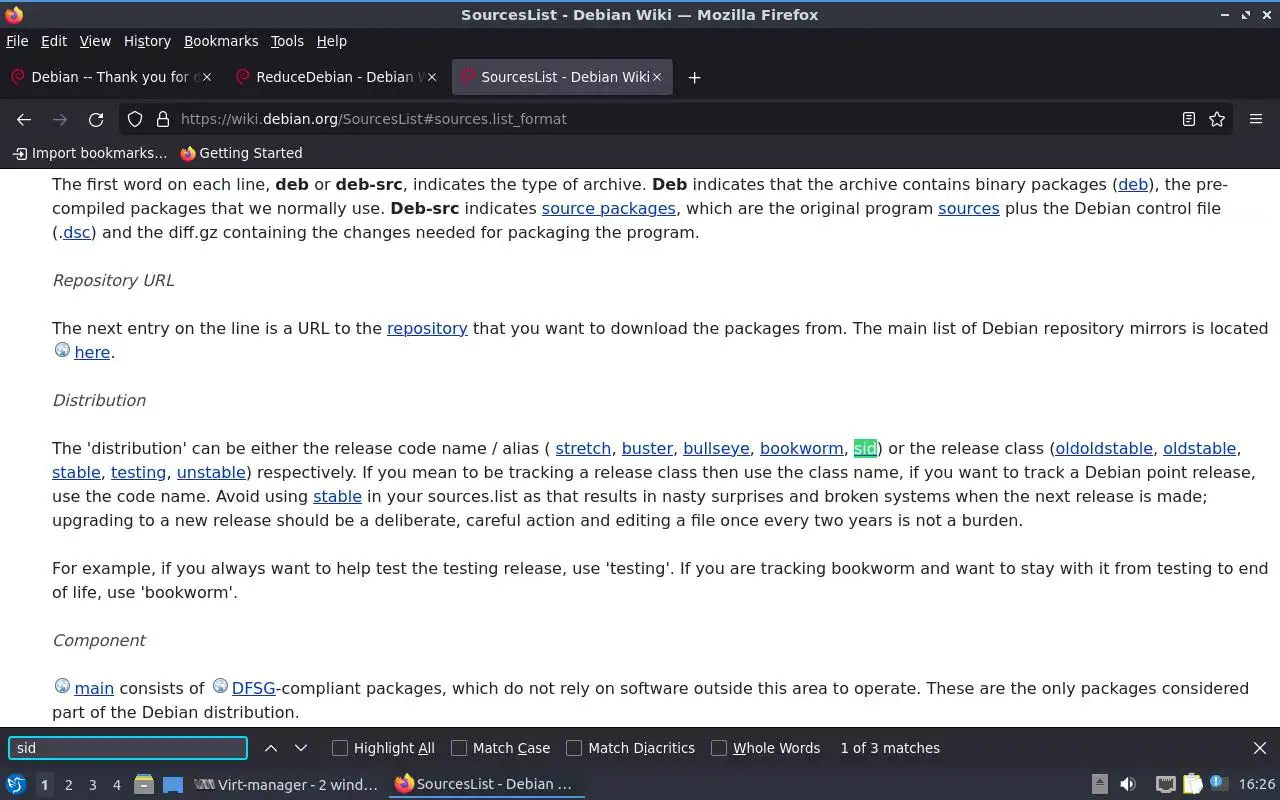Click the external link icon before 'here'

[x=62, y=351]
